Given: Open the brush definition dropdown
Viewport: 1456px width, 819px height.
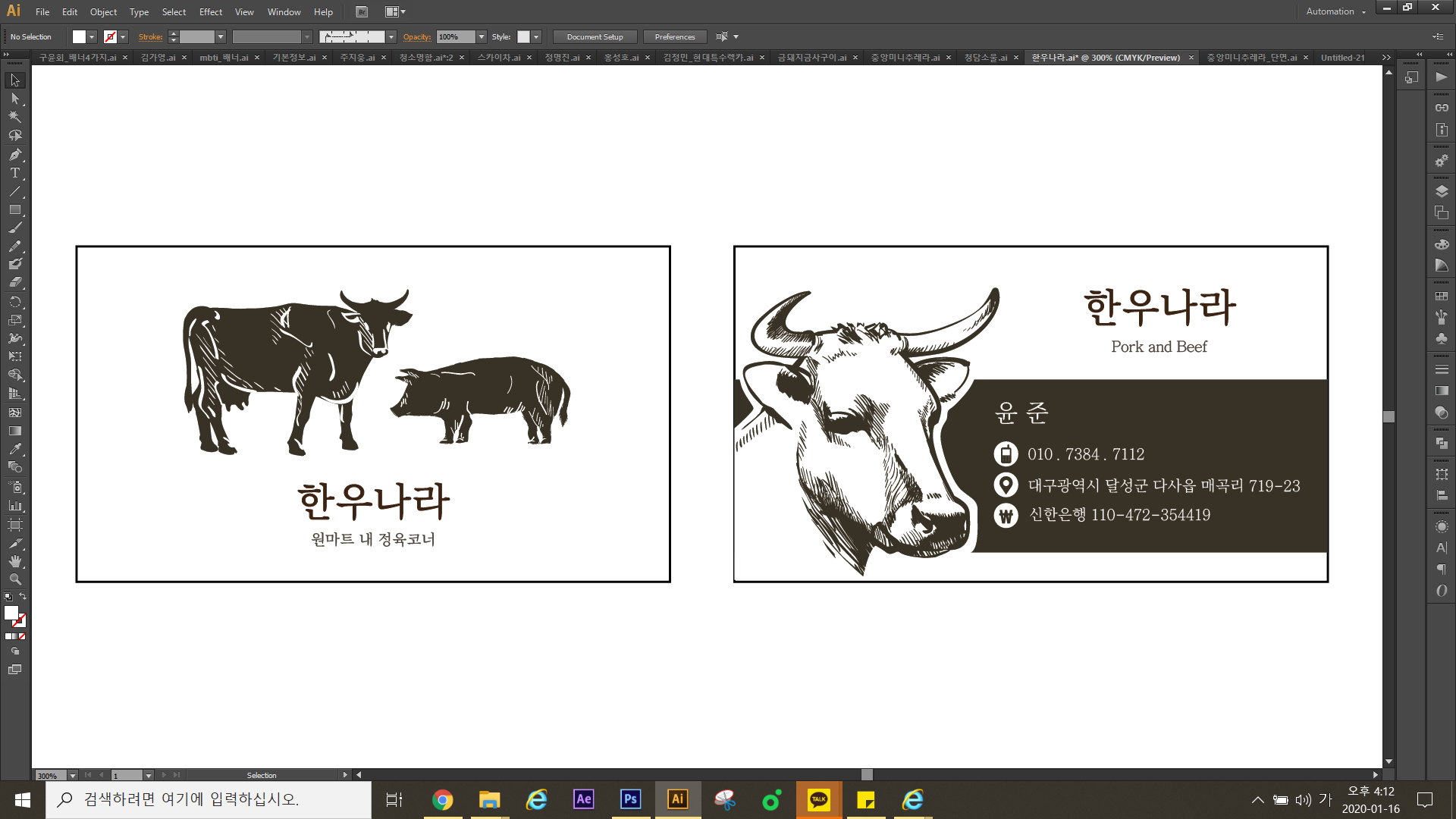Looking at the screenshot, I should [391, 37].
